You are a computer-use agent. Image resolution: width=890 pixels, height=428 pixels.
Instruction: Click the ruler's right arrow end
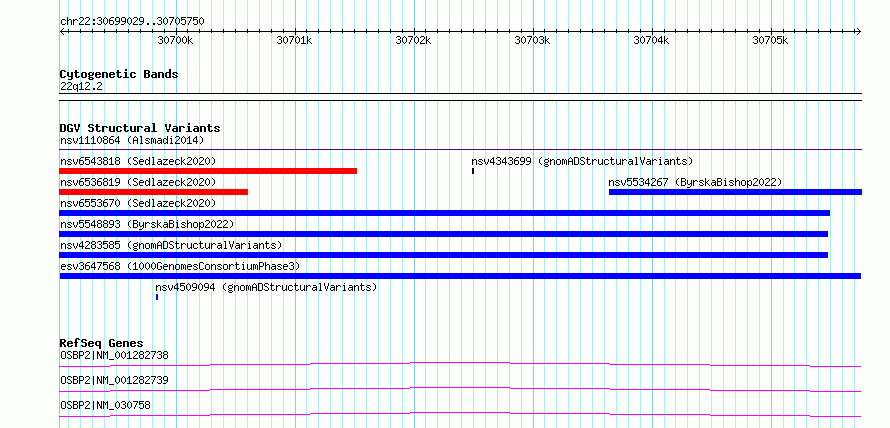[x=858, y=31]
